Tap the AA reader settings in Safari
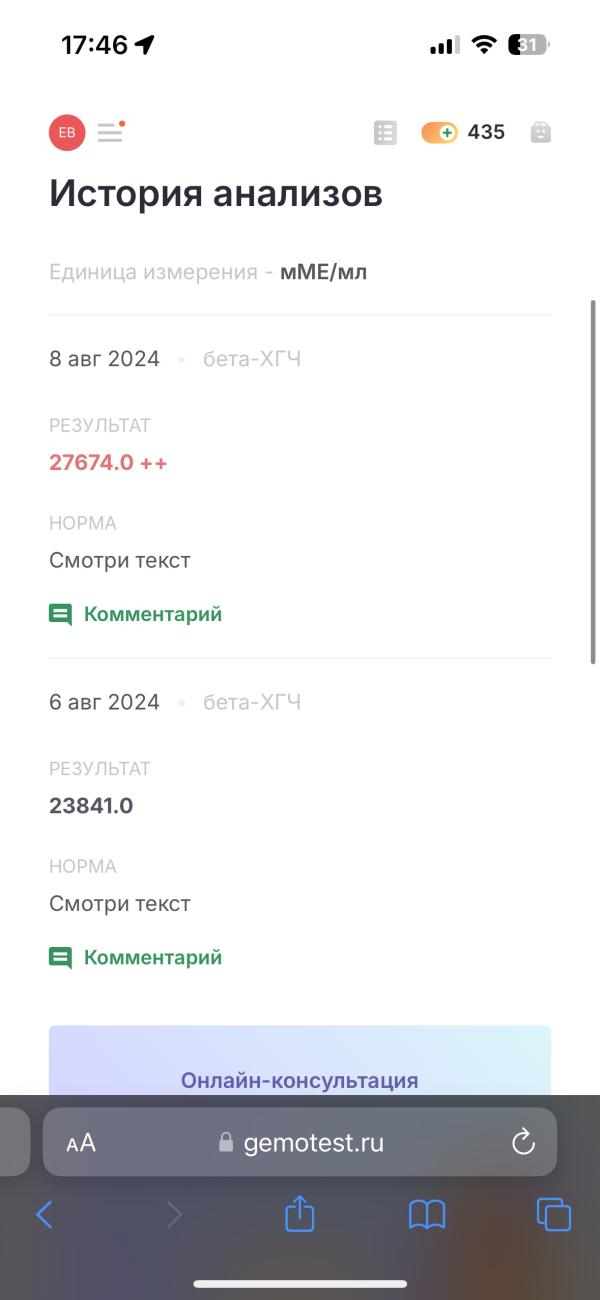 point(81,1143)
